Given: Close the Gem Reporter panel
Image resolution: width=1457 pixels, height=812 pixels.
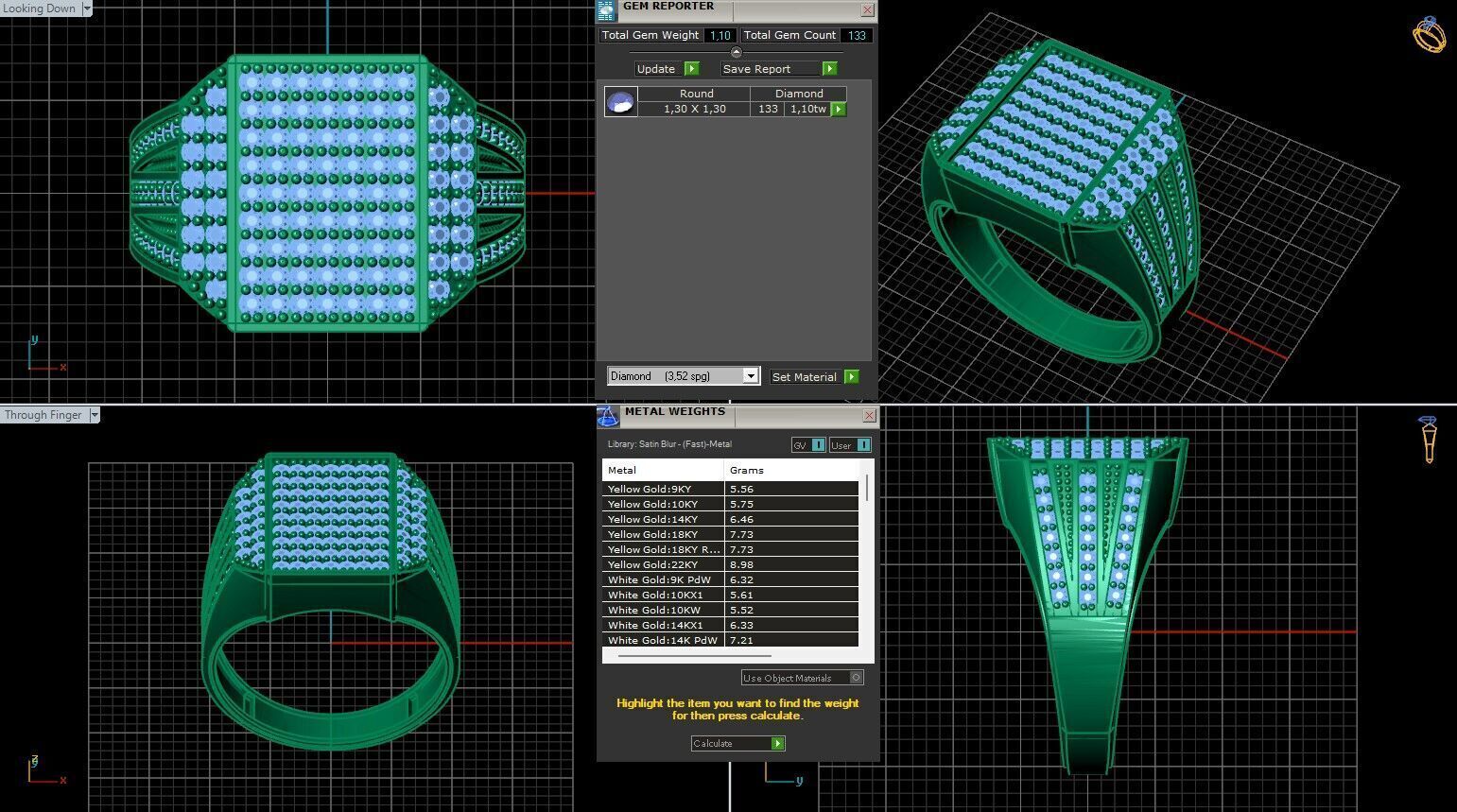Looking at the screenshot, I should pos(867,9).
